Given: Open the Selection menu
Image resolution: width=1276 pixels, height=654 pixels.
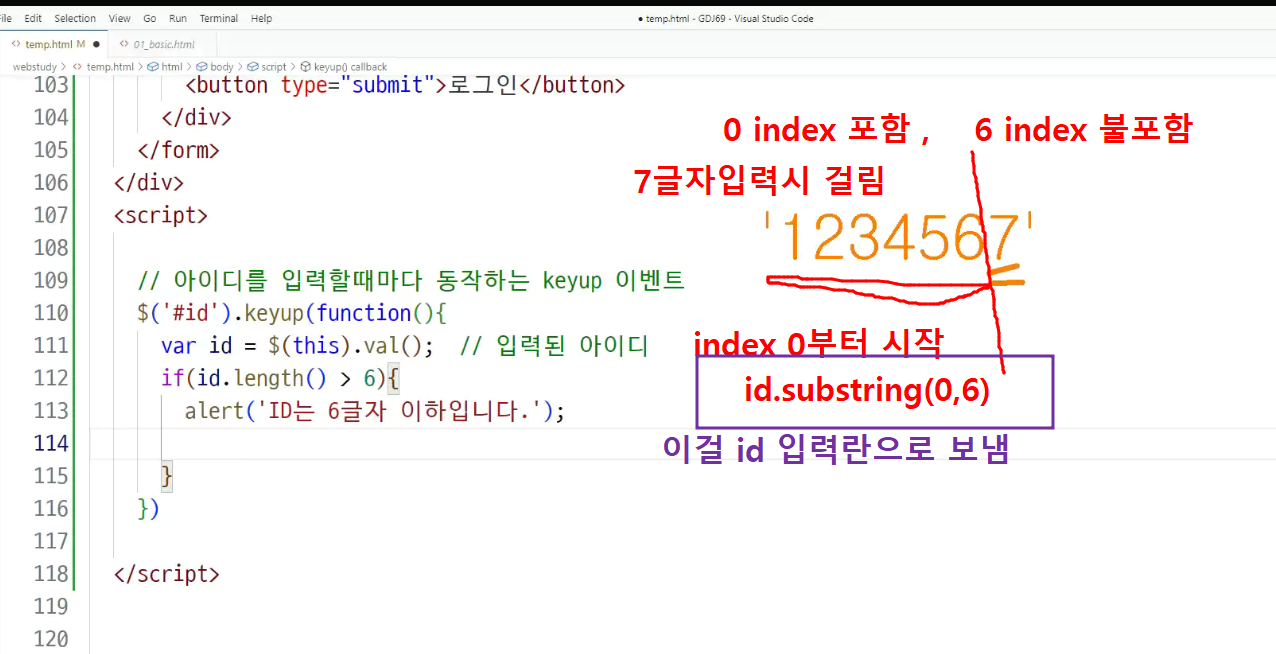Looking at the screenshot, I should (x=75, y=18).
